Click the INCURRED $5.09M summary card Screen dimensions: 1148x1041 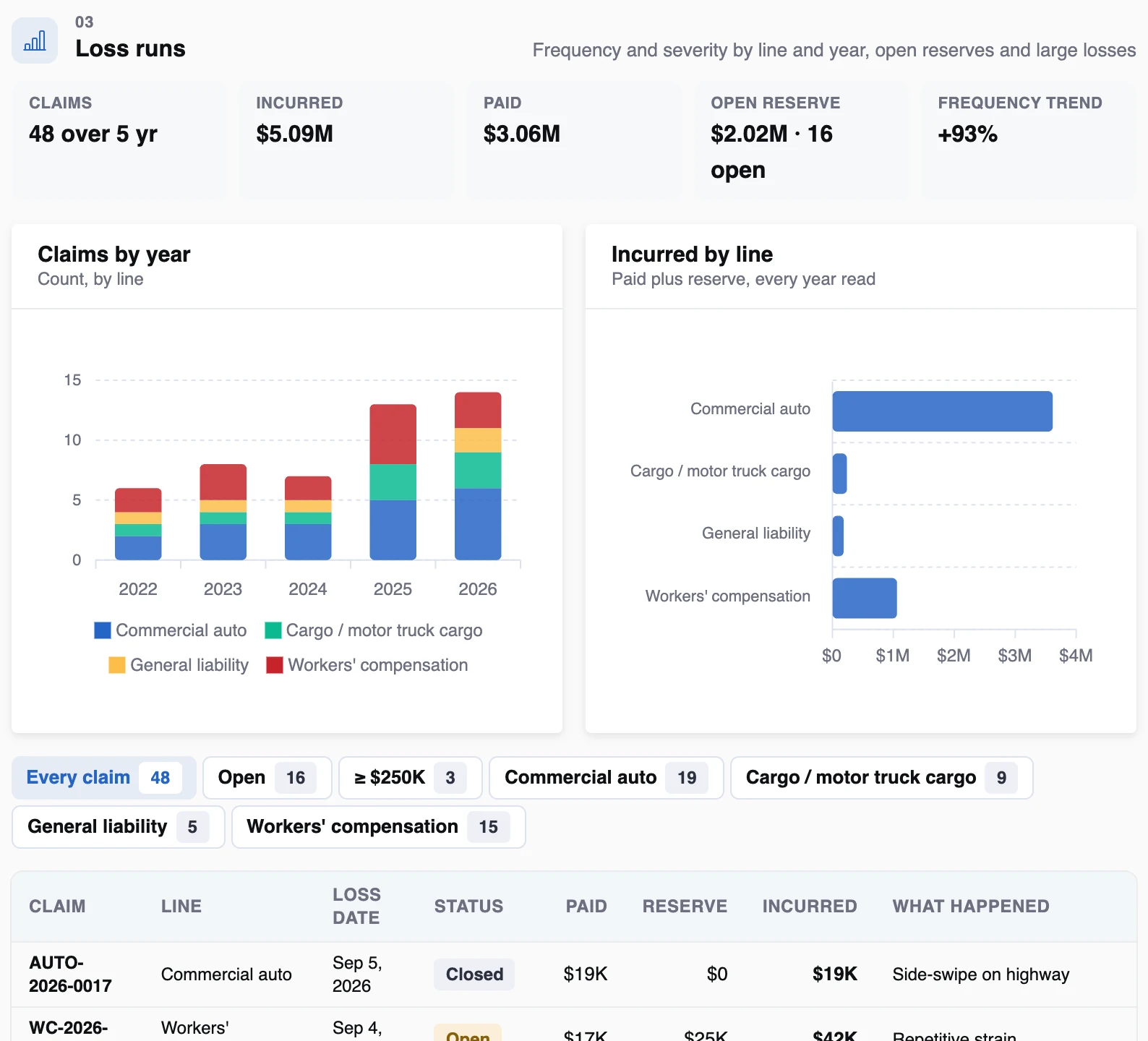346,140
